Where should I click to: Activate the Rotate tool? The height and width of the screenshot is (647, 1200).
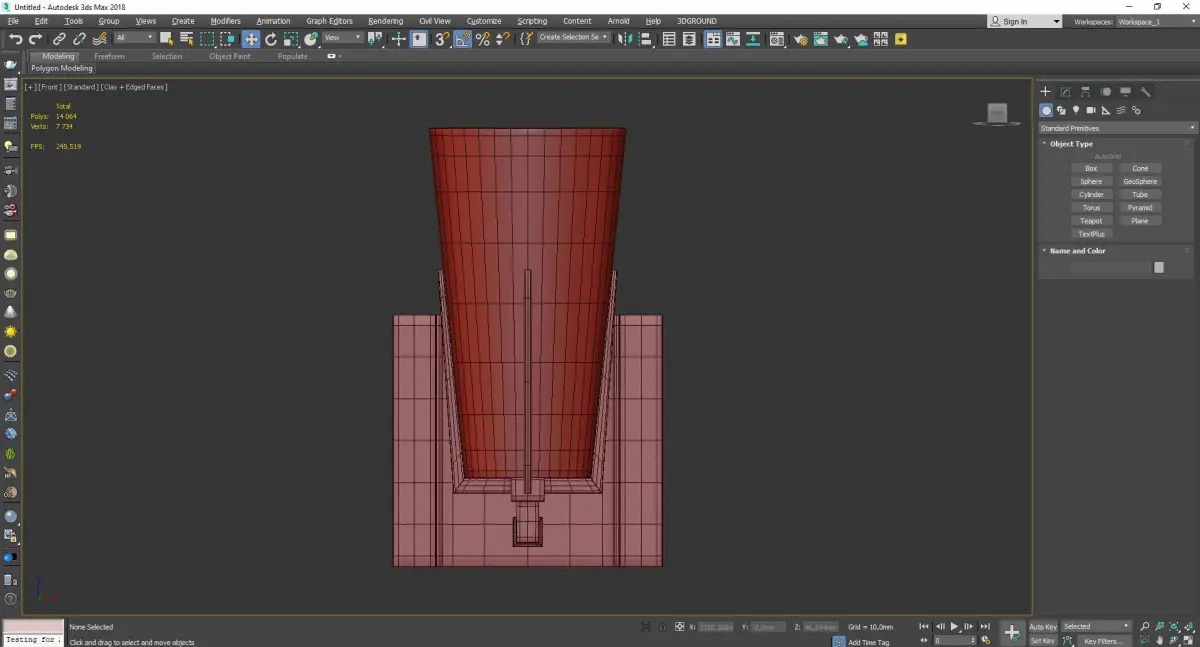click(x=270, y=39)
